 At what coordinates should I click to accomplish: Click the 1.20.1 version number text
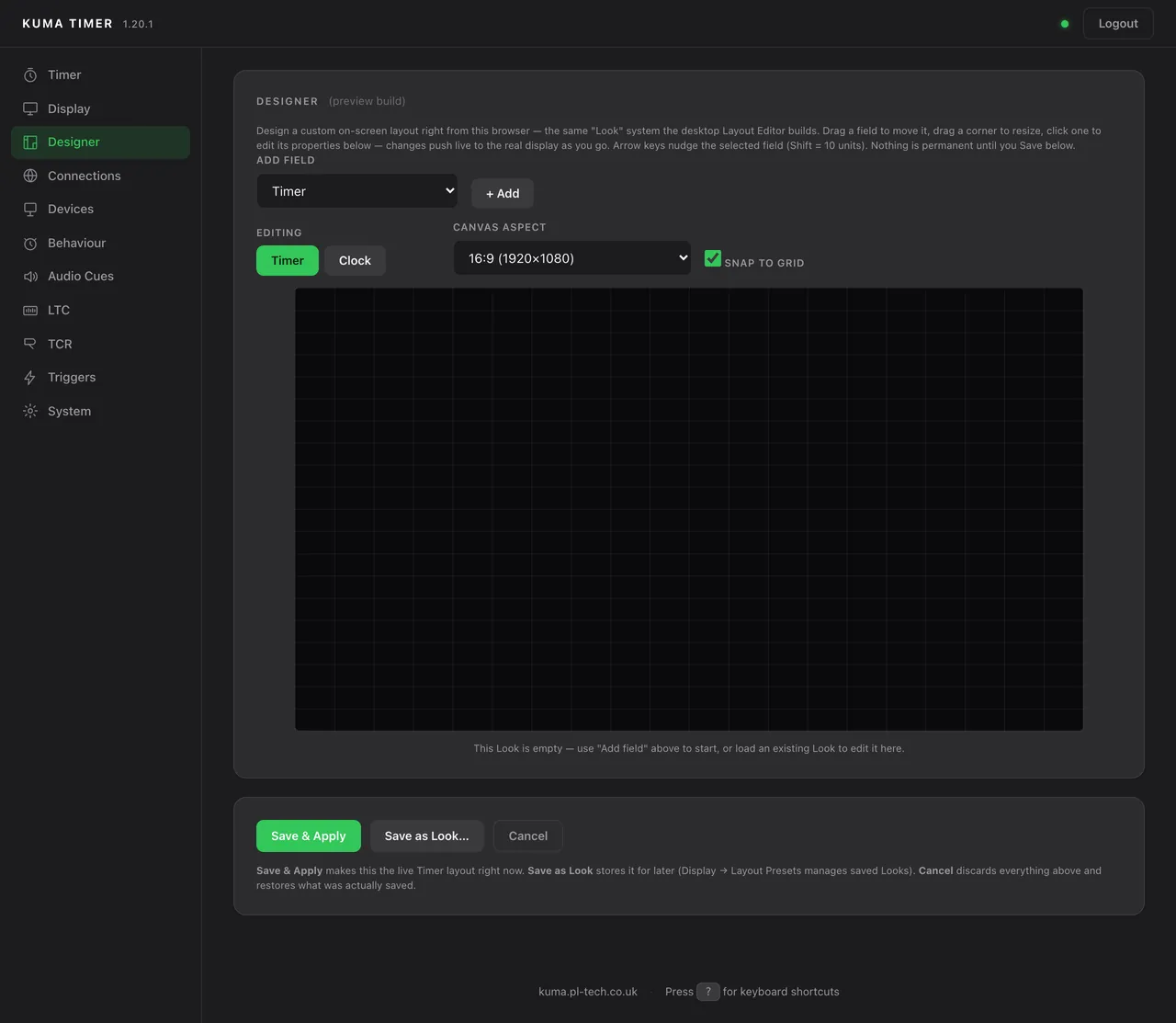tap(138, 24)
